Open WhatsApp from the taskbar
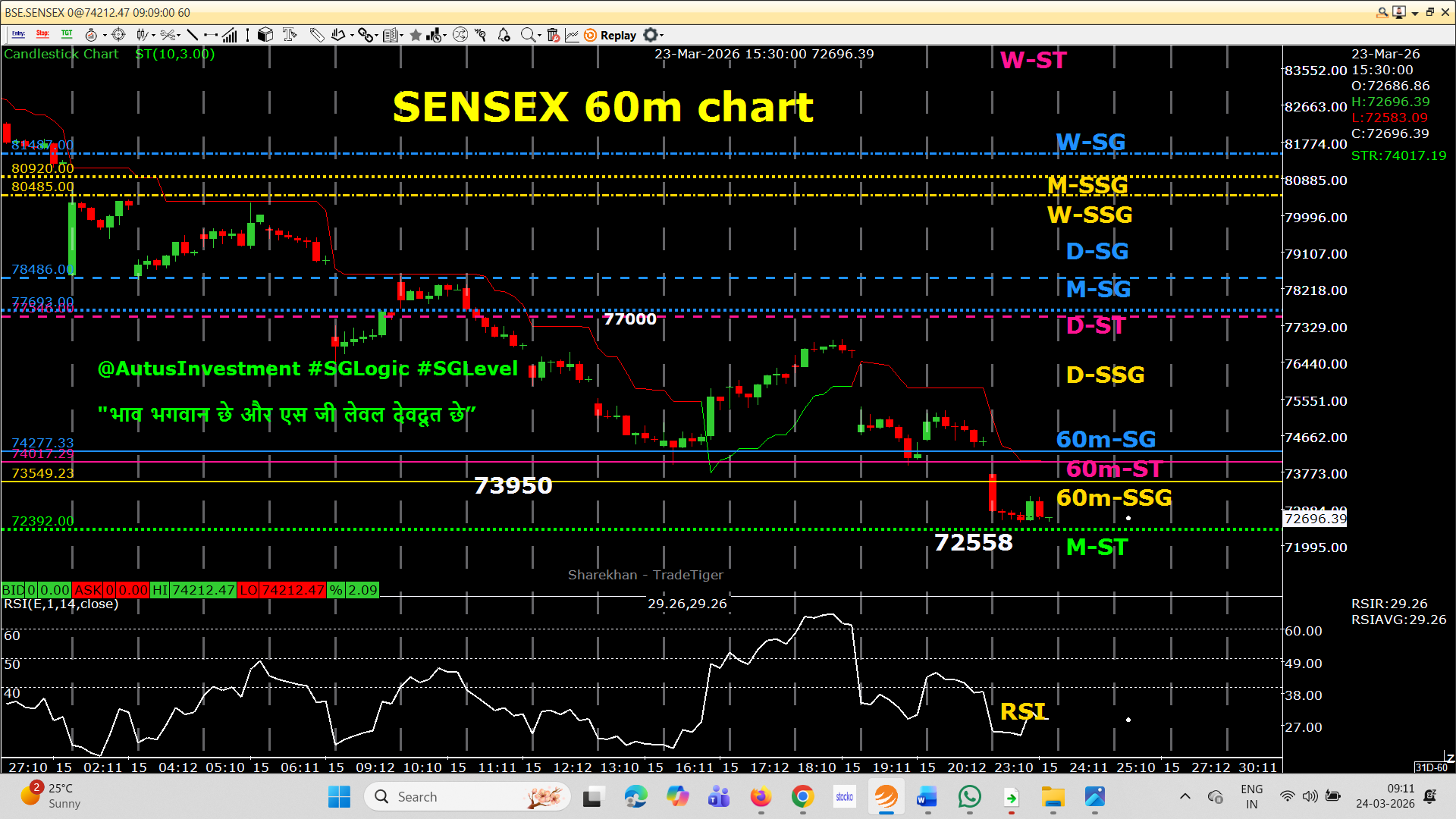The height and width of the screenshot is (819, 1456). click(969, 797)
